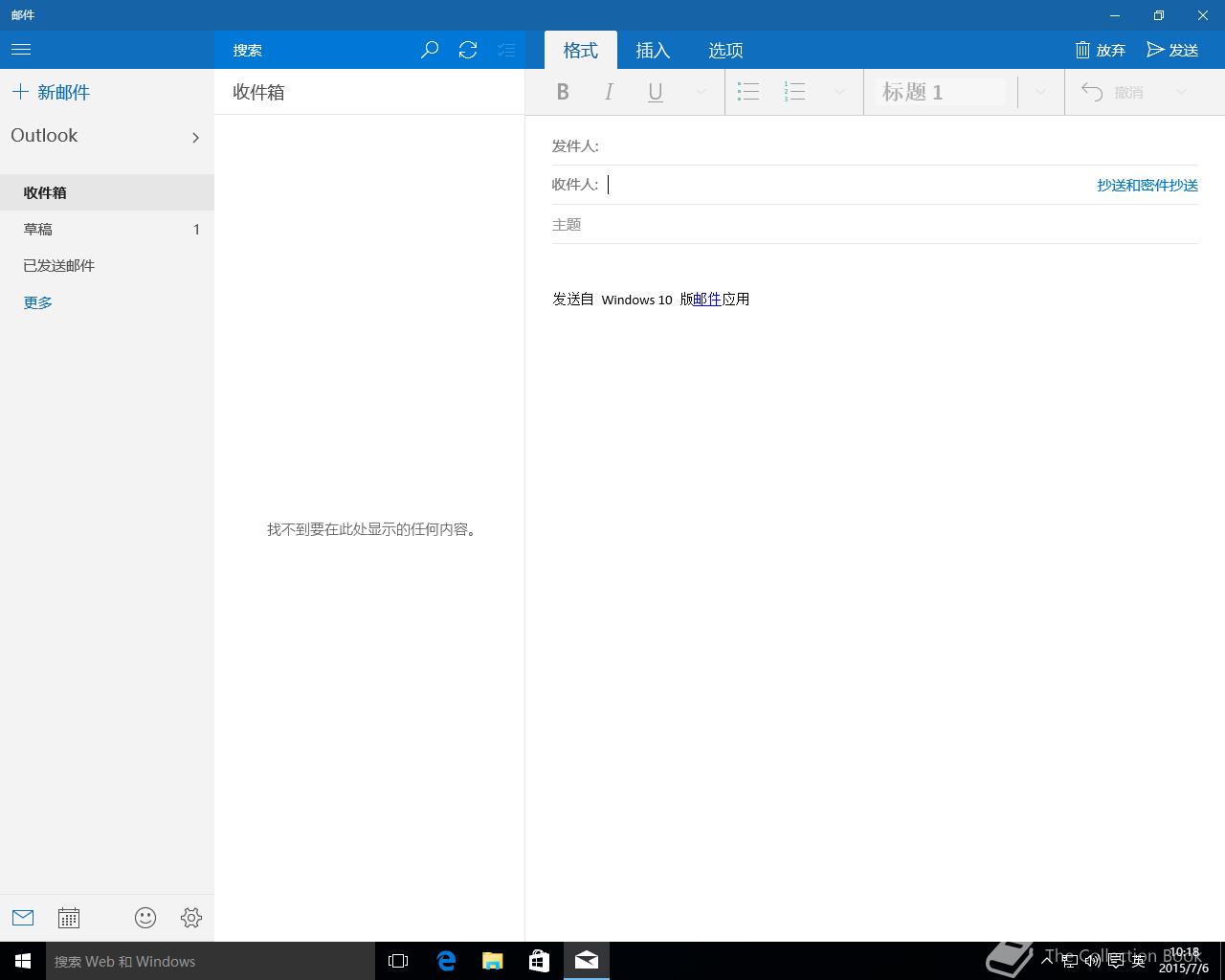The height and width of the screenshot is (980, 1225).
Task: Switch to the 选项 tab
Action: pyautogui.click(x=725, y=50)
